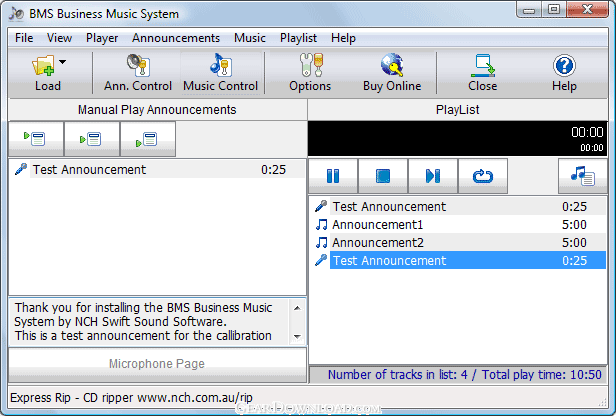Open the File menu

pyautogui.click(x=24, y=38)
